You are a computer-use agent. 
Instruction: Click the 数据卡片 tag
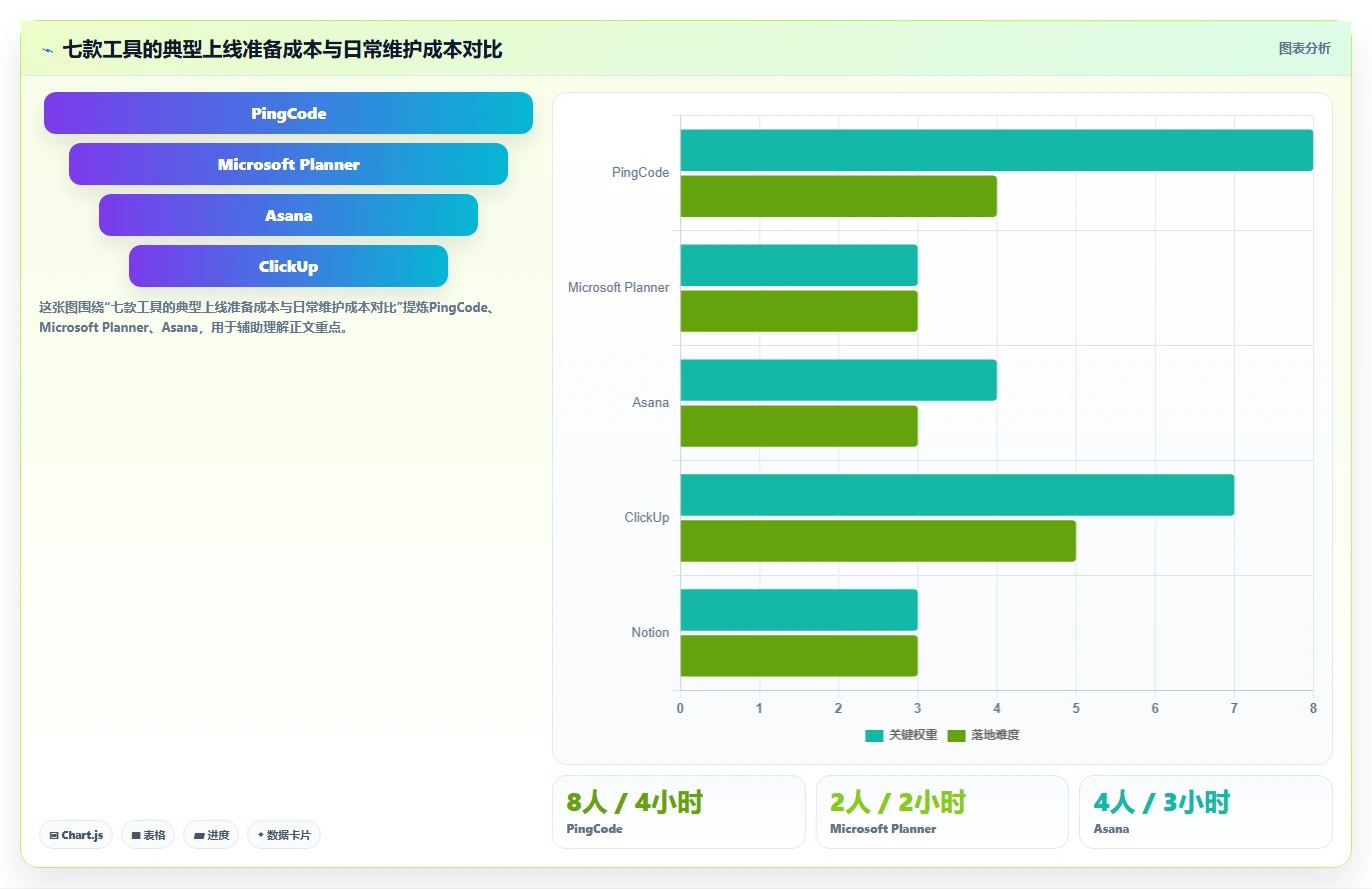click(x=284, y=835)
